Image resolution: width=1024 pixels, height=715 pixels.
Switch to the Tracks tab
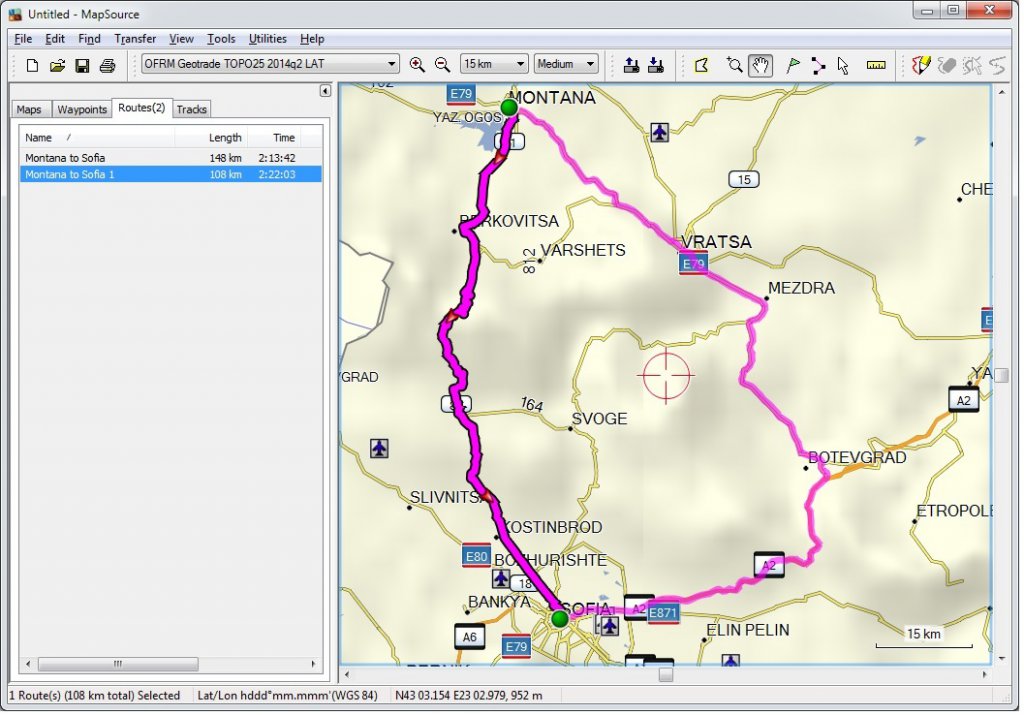[x=191, y=109]
